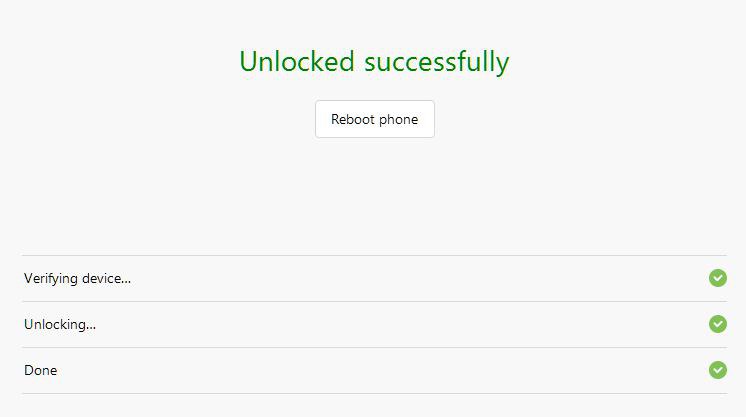Image resolution: width=746 pixels, height=417 pixels.
Task: Click empty middle of the Done row
Action: click(x=400, y=370)
